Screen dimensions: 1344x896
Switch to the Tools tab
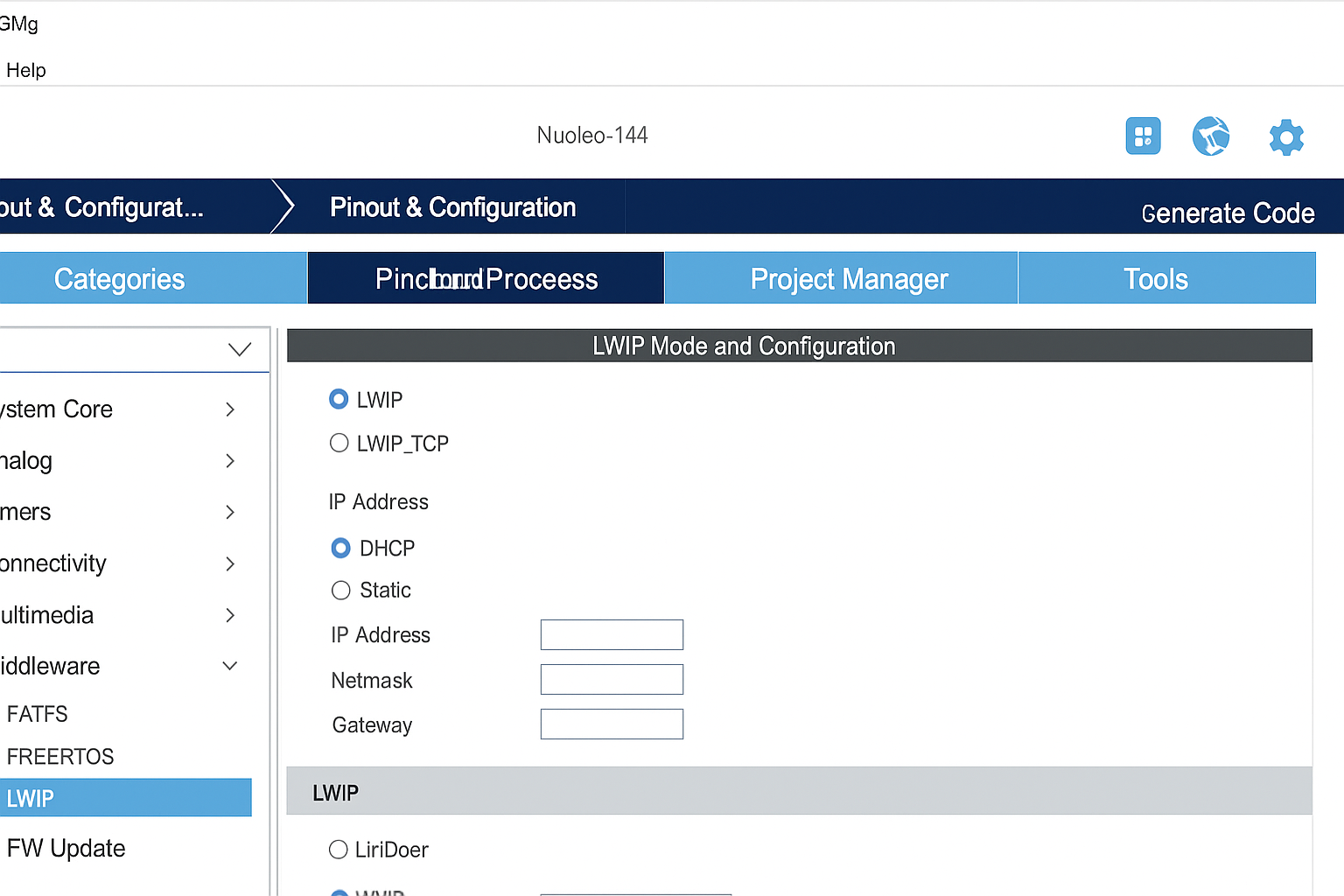pos(1167,278)
